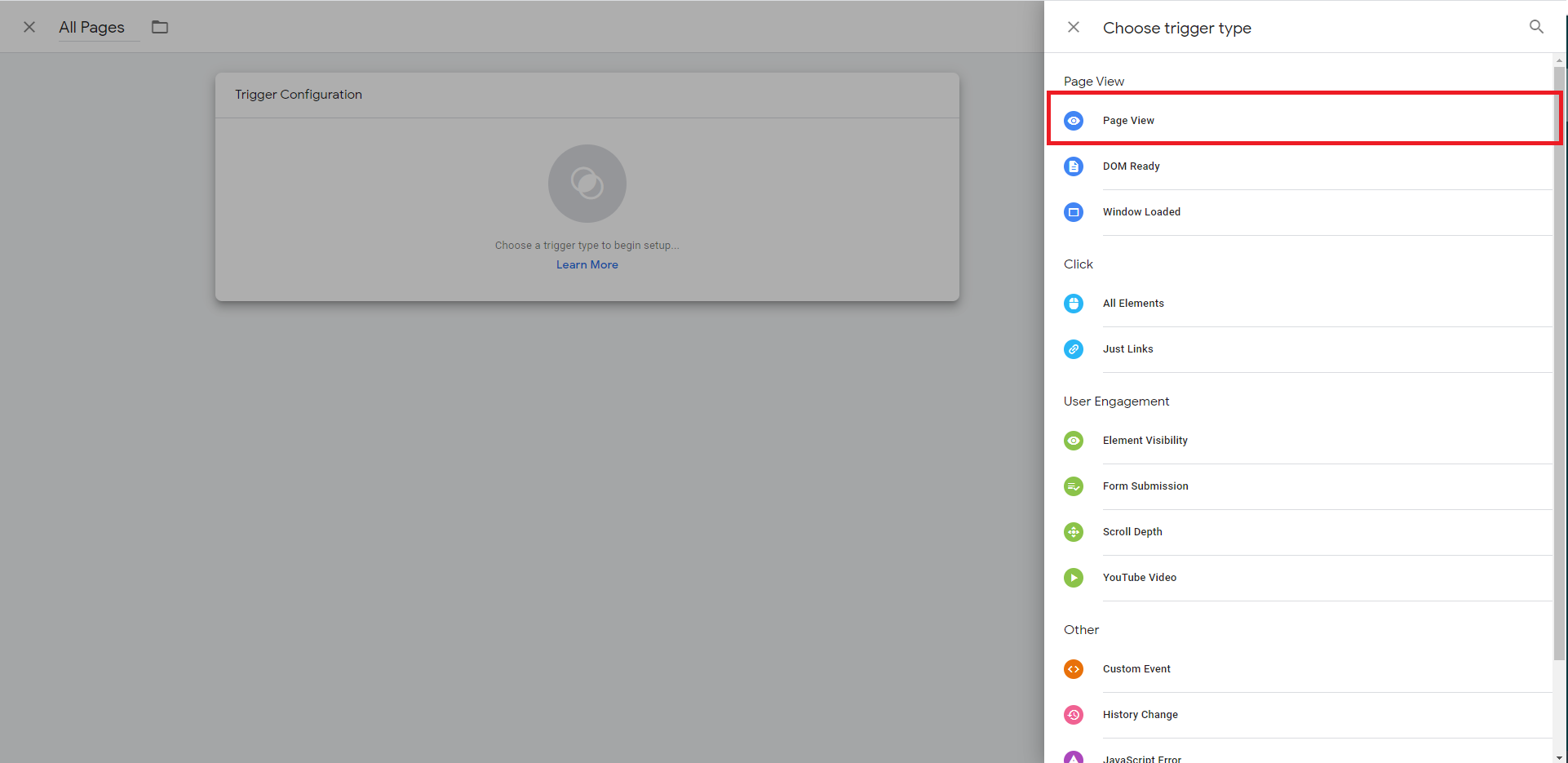Click the JavaScript Error trigger icon
Screen dimensions: 1568x763
[x=1073, y=756]
